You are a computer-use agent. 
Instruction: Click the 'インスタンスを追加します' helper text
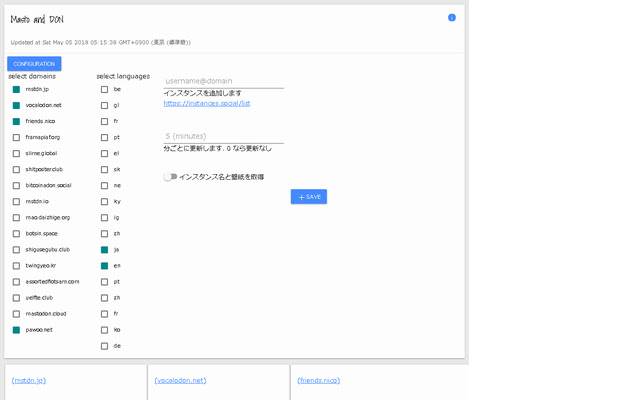(x=202, y=93)
